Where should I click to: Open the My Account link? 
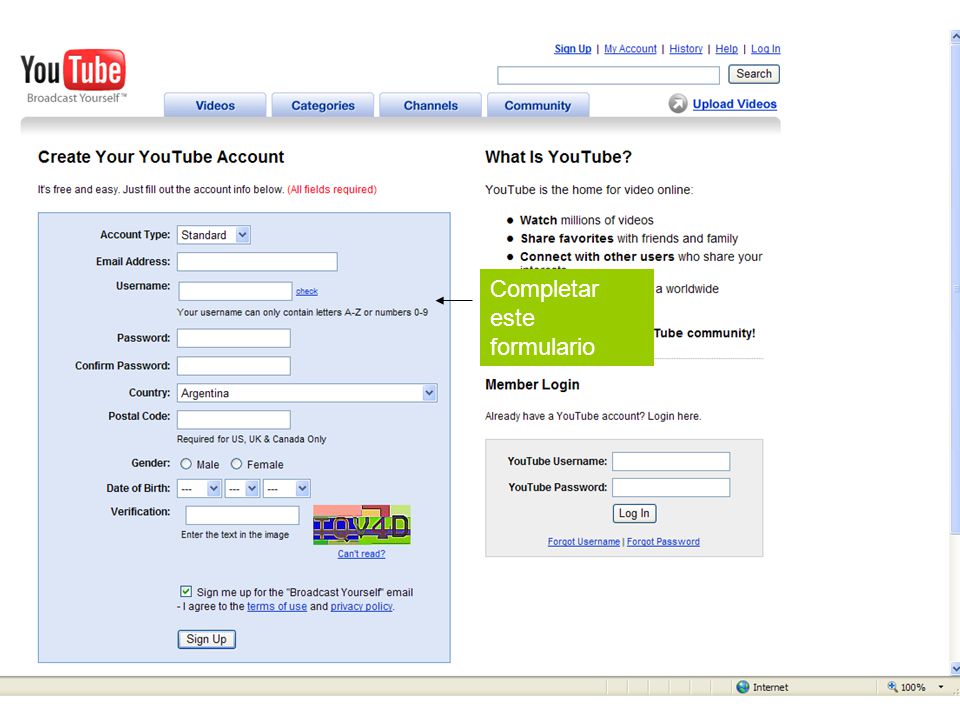coord(630,49)
